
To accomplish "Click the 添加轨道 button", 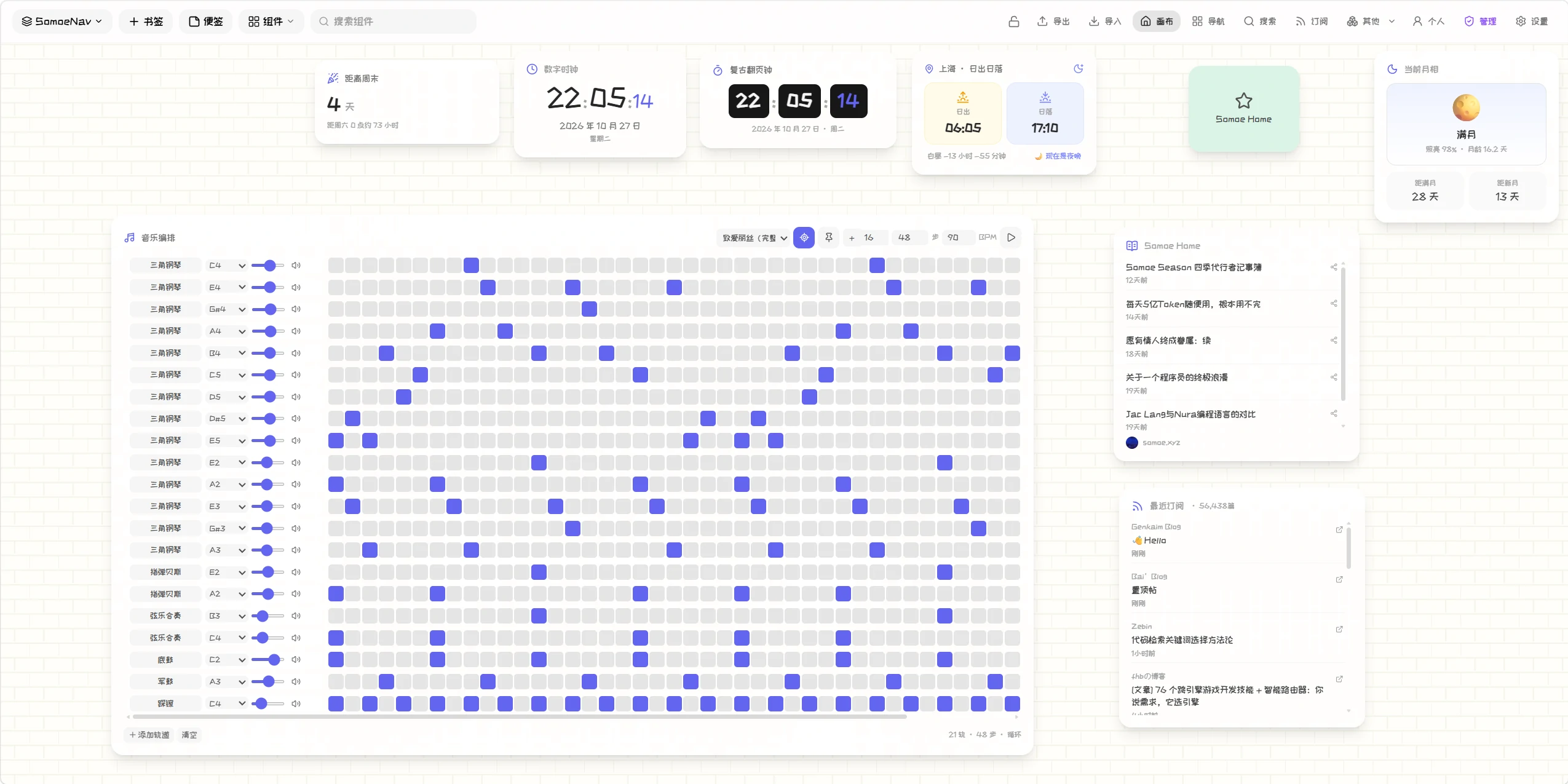I will (x=149, y=735).
